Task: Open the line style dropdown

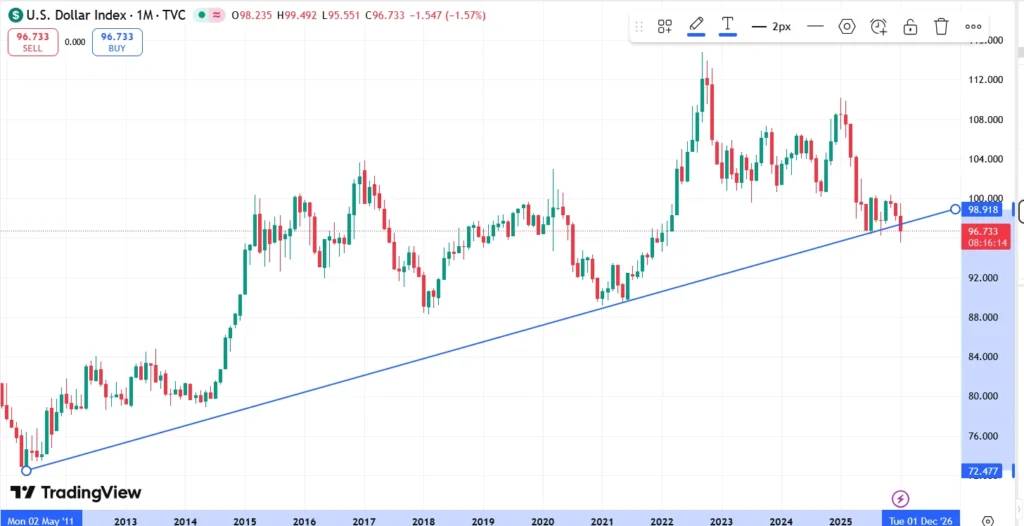Action: click(x=815, y=27)
